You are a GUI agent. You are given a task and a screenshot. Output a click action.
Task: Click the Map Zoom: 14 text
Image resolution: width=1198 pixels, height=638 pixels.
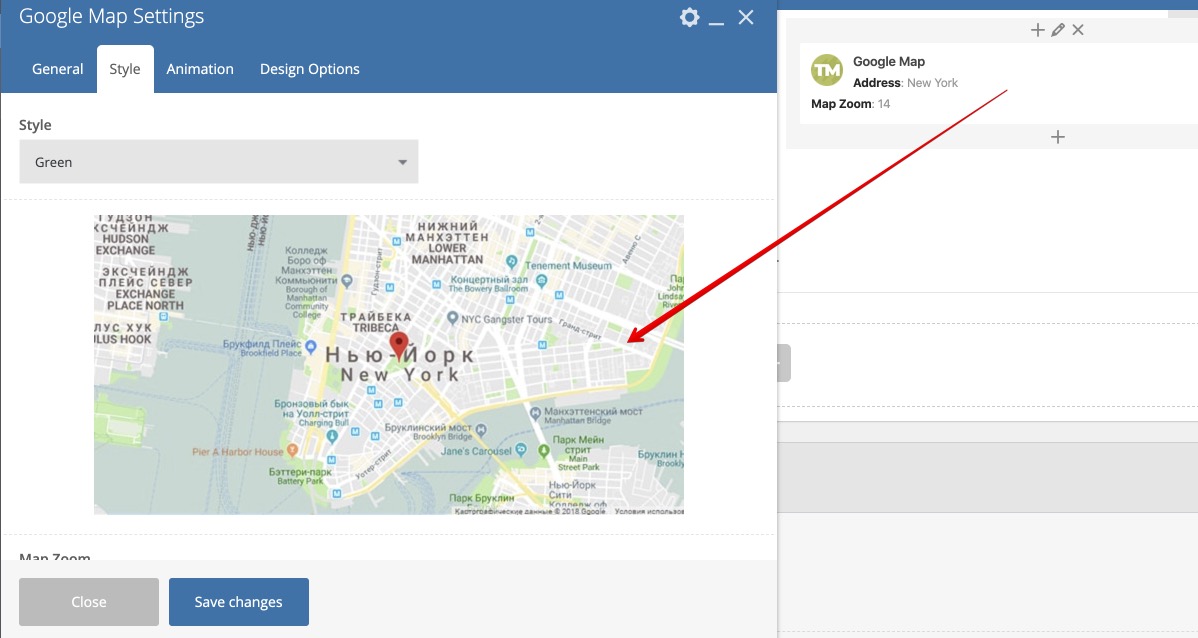850,104
